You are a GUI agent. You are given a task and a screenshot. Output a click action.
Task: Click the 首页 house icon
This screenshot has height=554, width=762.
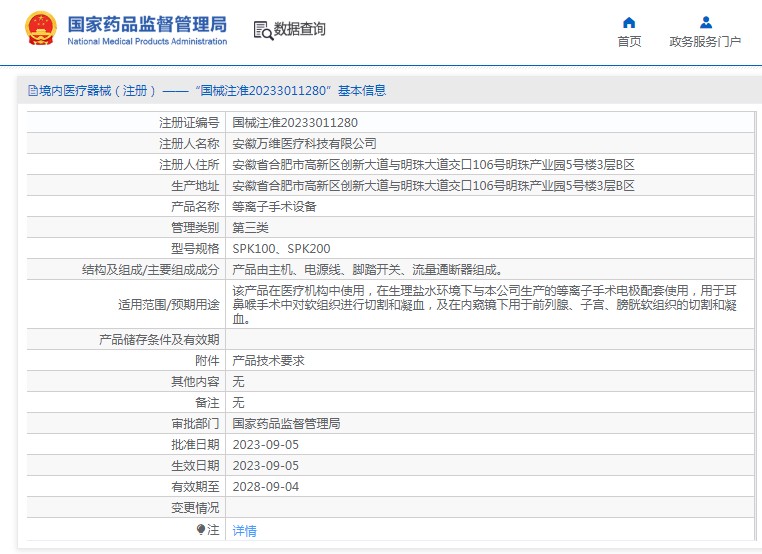point(629,22)
